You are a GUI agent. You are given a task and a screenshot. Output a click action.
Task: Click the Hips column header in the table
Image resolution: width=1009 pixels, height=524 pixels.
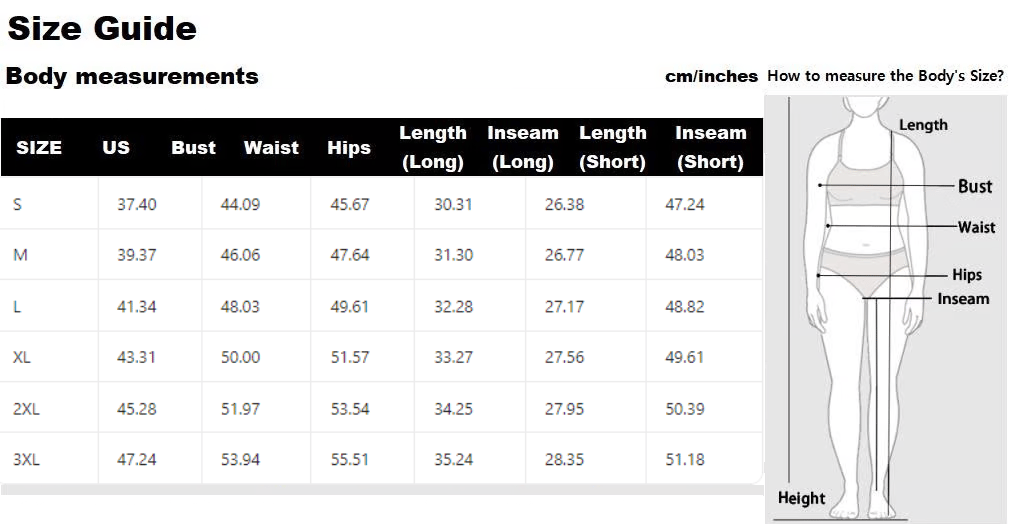tap(349, 147)
